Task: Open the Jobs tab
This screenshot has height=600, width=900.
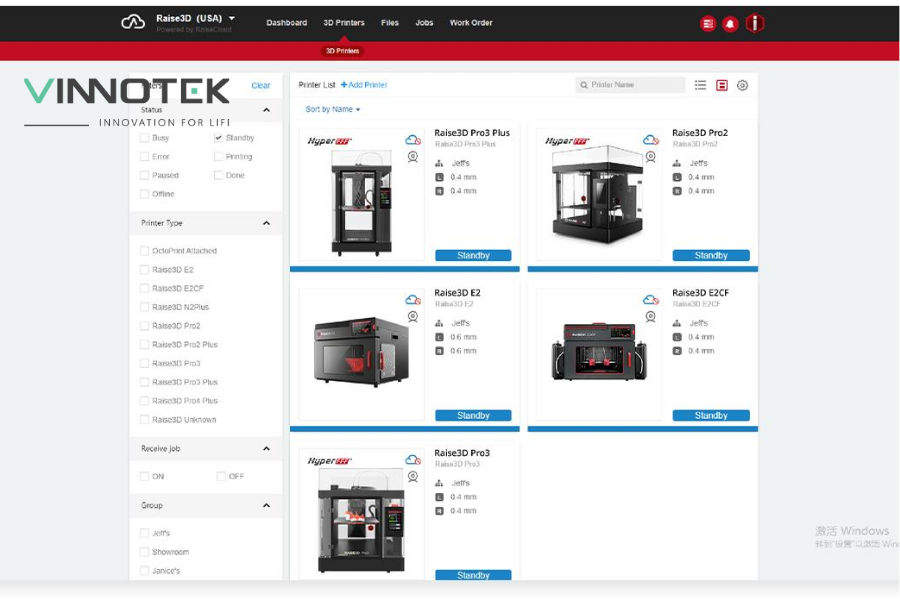Action: [x=424, y=23]
